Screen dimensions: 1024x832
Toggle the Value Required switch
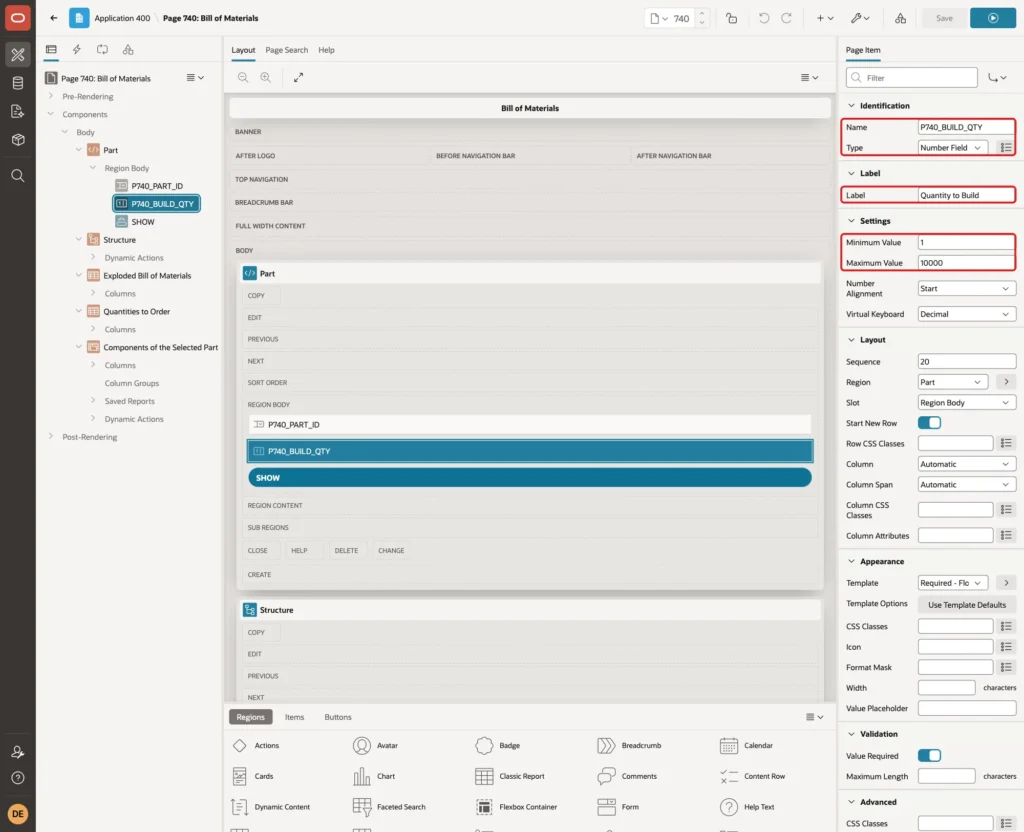[x=929, y=756]
